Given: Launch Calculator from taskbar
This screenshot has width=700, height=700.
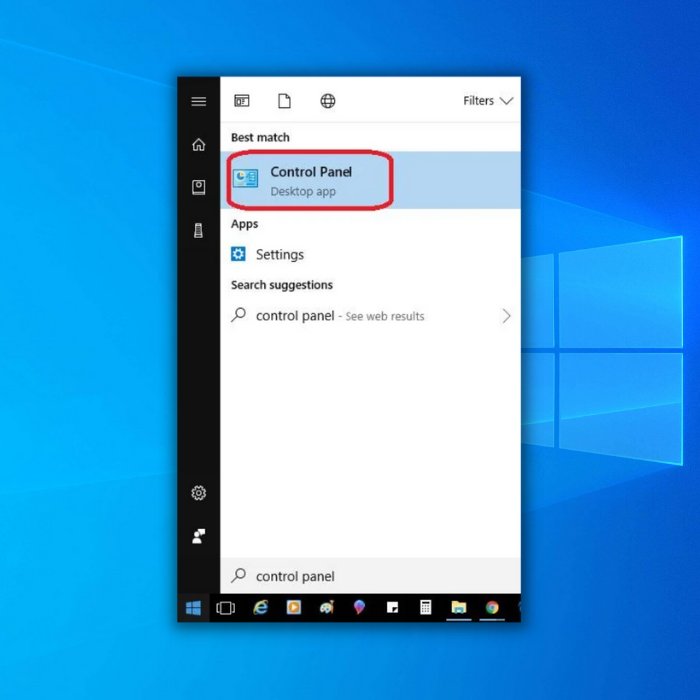Looking at the screenshot, I should 425,608.
